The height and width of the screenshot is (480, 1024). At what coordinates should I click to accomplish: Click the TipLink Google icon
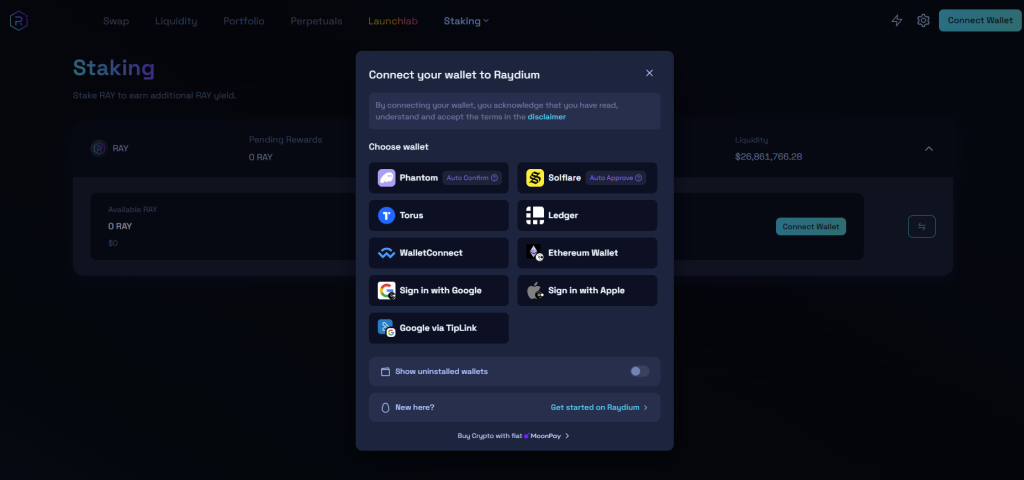(x=387, y=328)
